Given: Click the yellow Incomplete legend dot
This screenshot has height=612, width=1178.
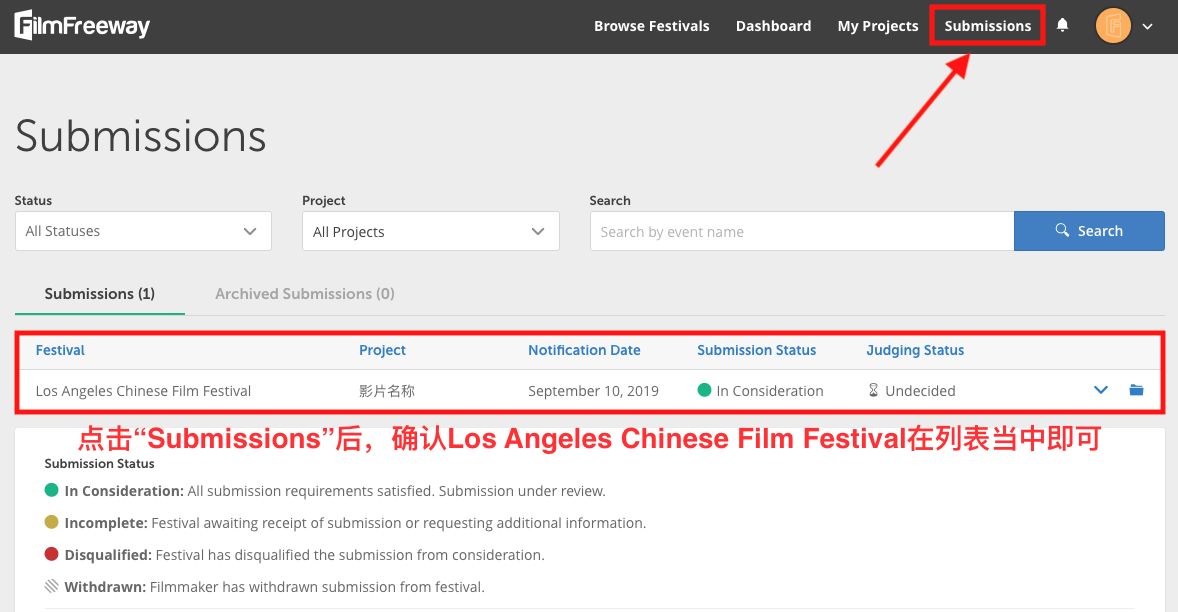Looking at the screenshot, I should click(51, 522).
